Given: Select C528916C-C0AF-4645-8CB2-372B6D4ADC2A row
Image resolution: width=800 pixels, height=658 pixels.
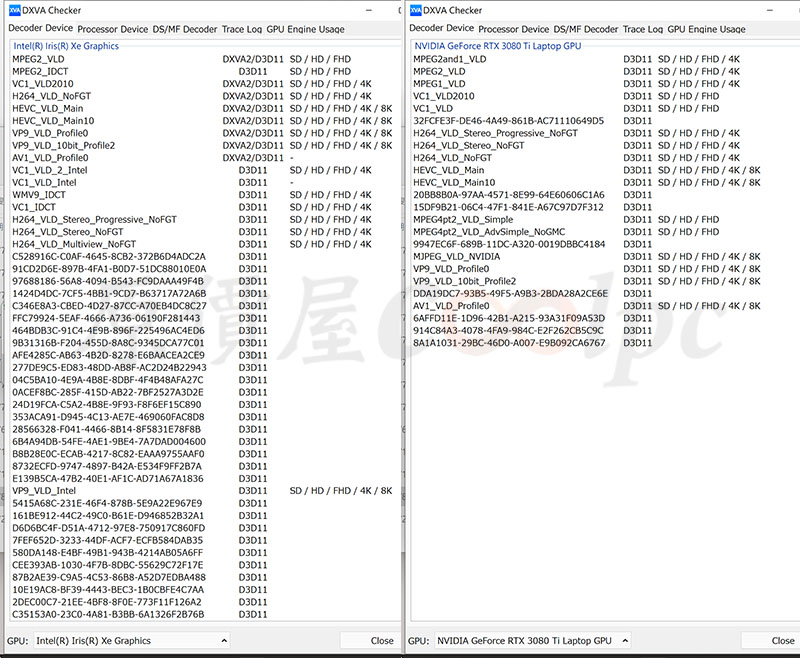Looking at the screenshot, I should [203, 257].
